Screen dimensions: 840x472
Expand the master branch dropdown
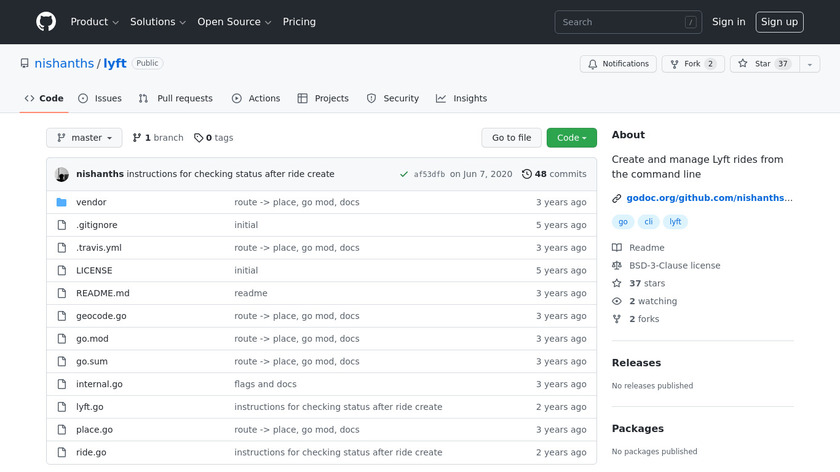(84, 138)
